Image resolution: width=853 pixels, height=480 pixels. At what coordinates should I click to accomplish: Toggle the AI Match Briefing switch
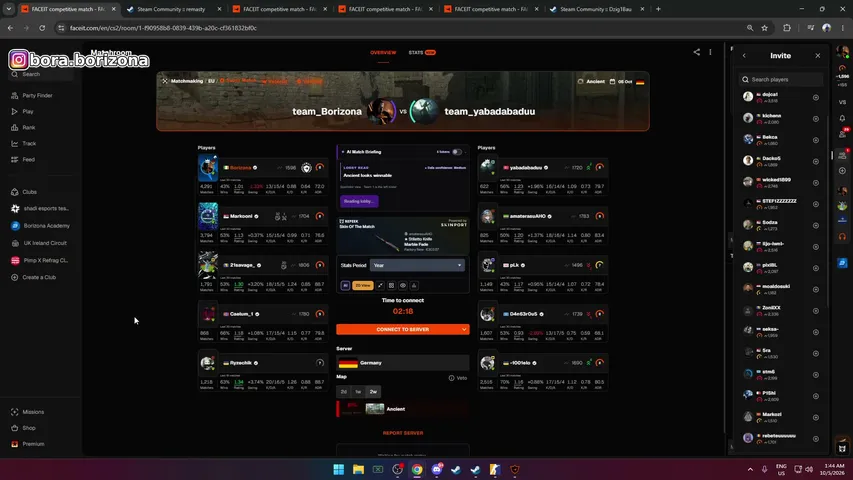point(457,152)
